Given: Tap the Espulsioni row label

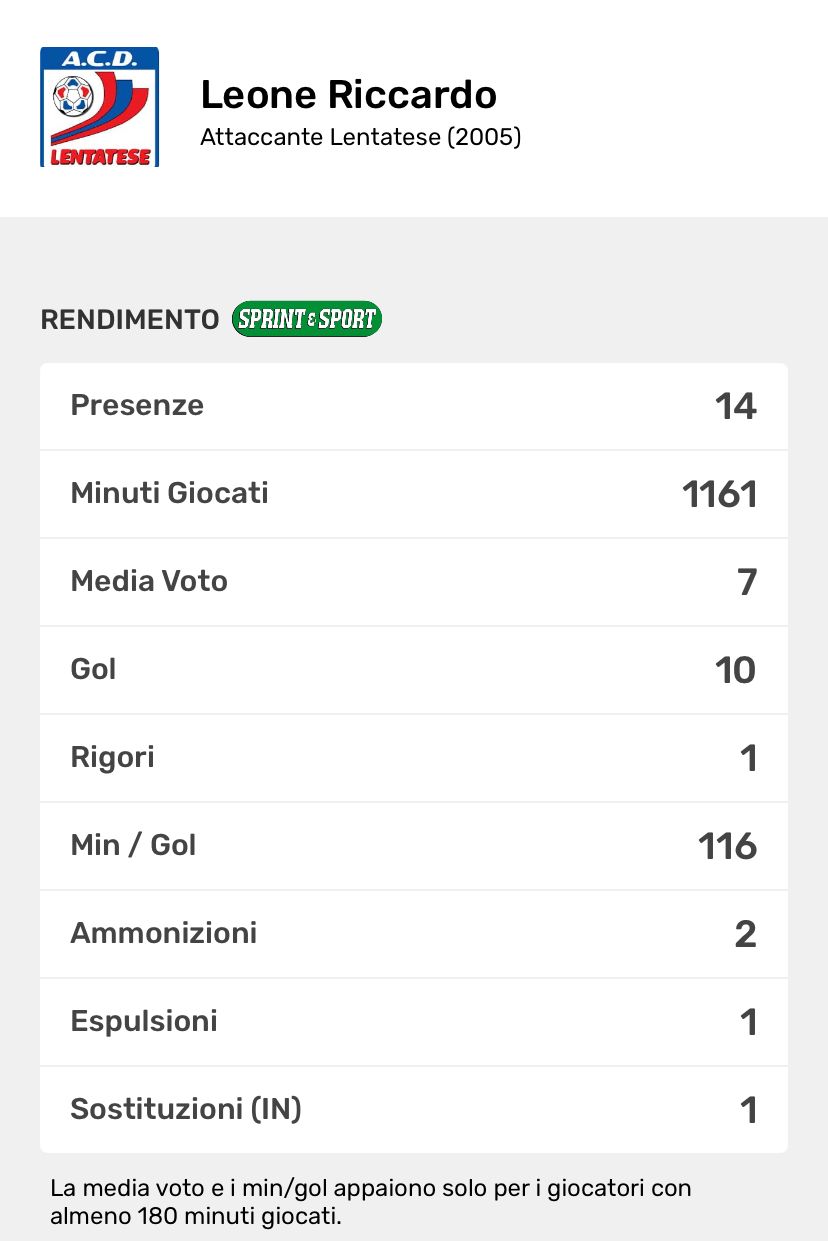Looking at the screenshot, I should point(144,1021).
